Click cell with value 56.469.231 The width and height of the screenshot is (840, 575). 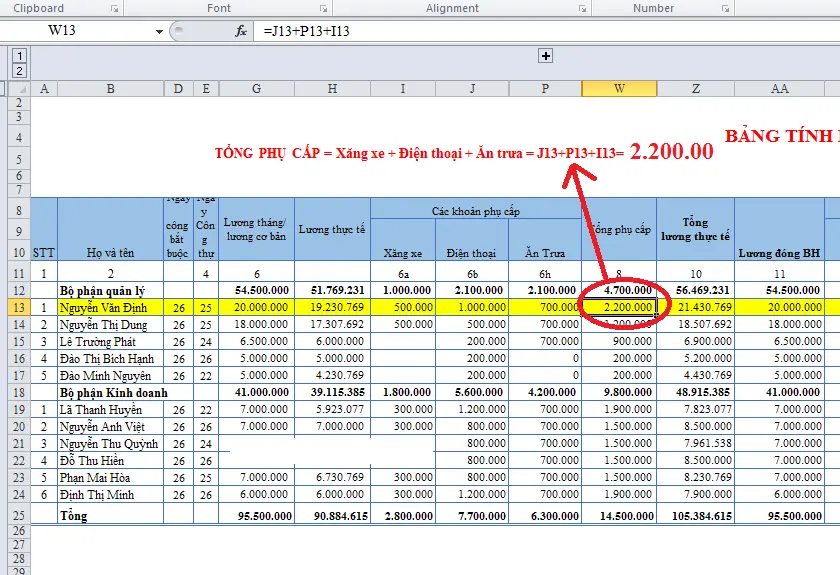pos(695,290)
